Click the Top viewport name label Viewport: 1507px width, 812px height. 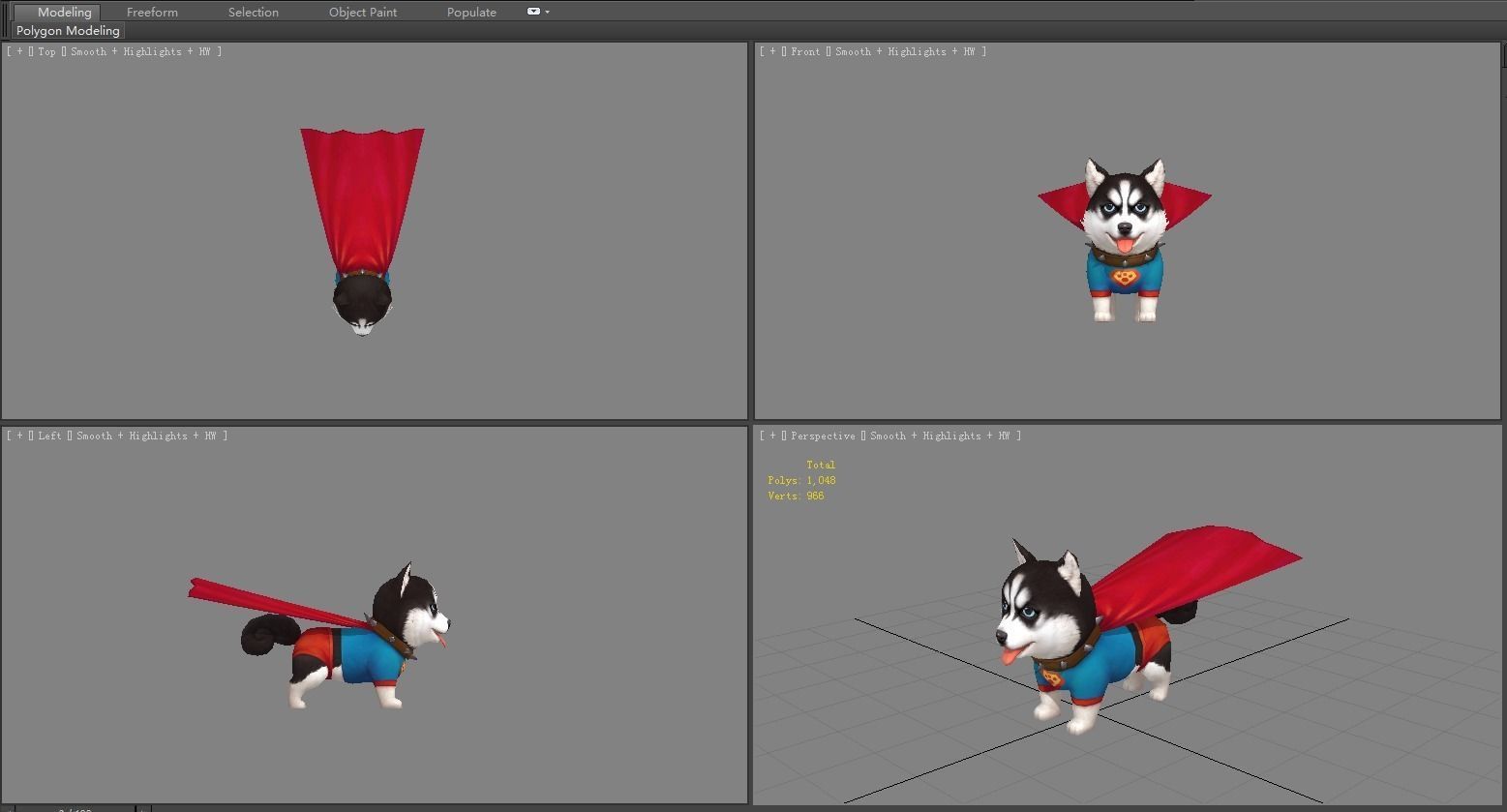click(46, 51)
